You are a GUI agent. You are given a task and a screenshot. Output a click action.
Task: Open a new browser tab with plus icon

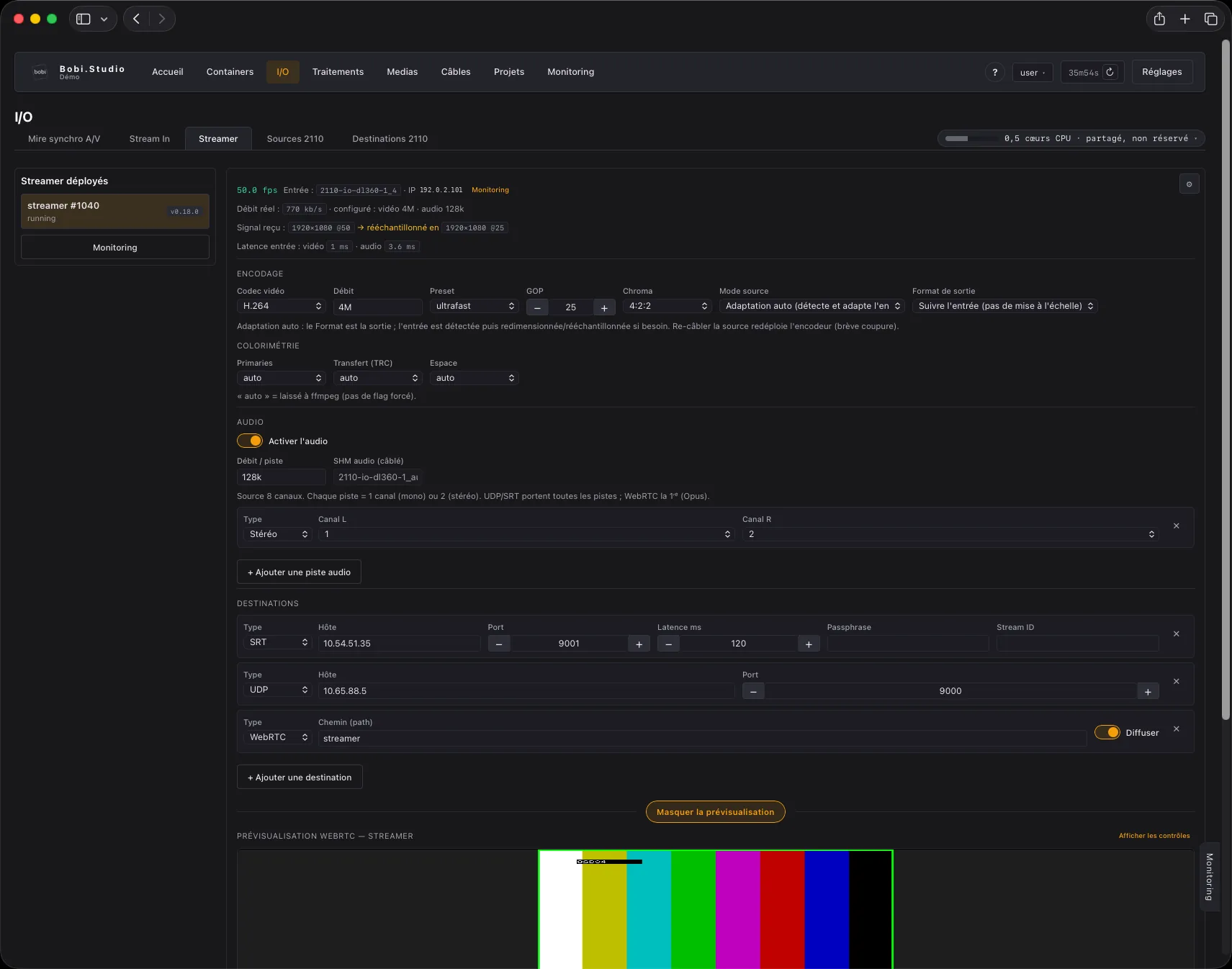click(1184, 19)
